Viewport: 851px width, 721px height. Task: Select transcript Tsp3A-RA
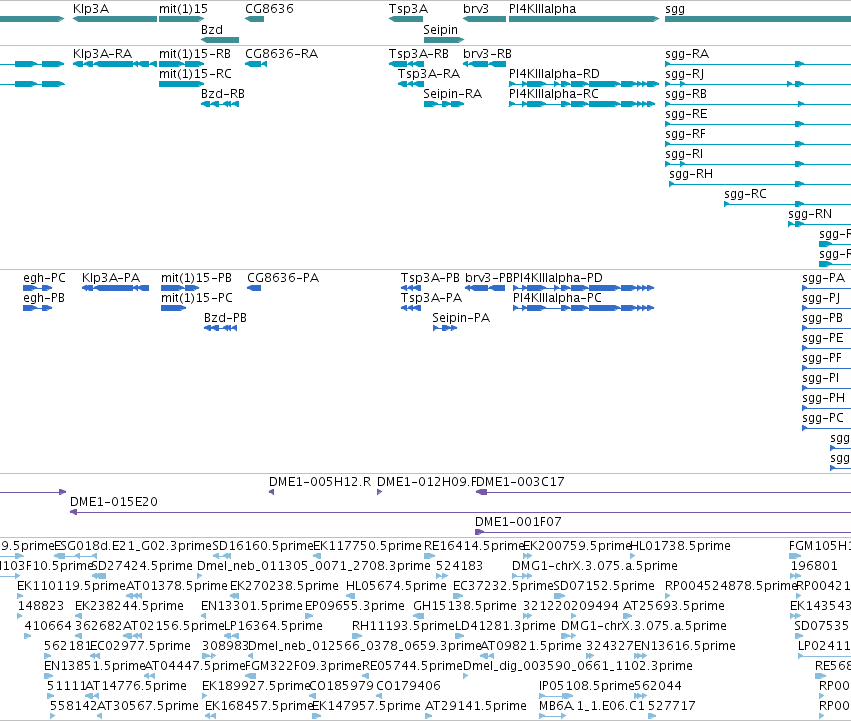click(x=411, y=84)
